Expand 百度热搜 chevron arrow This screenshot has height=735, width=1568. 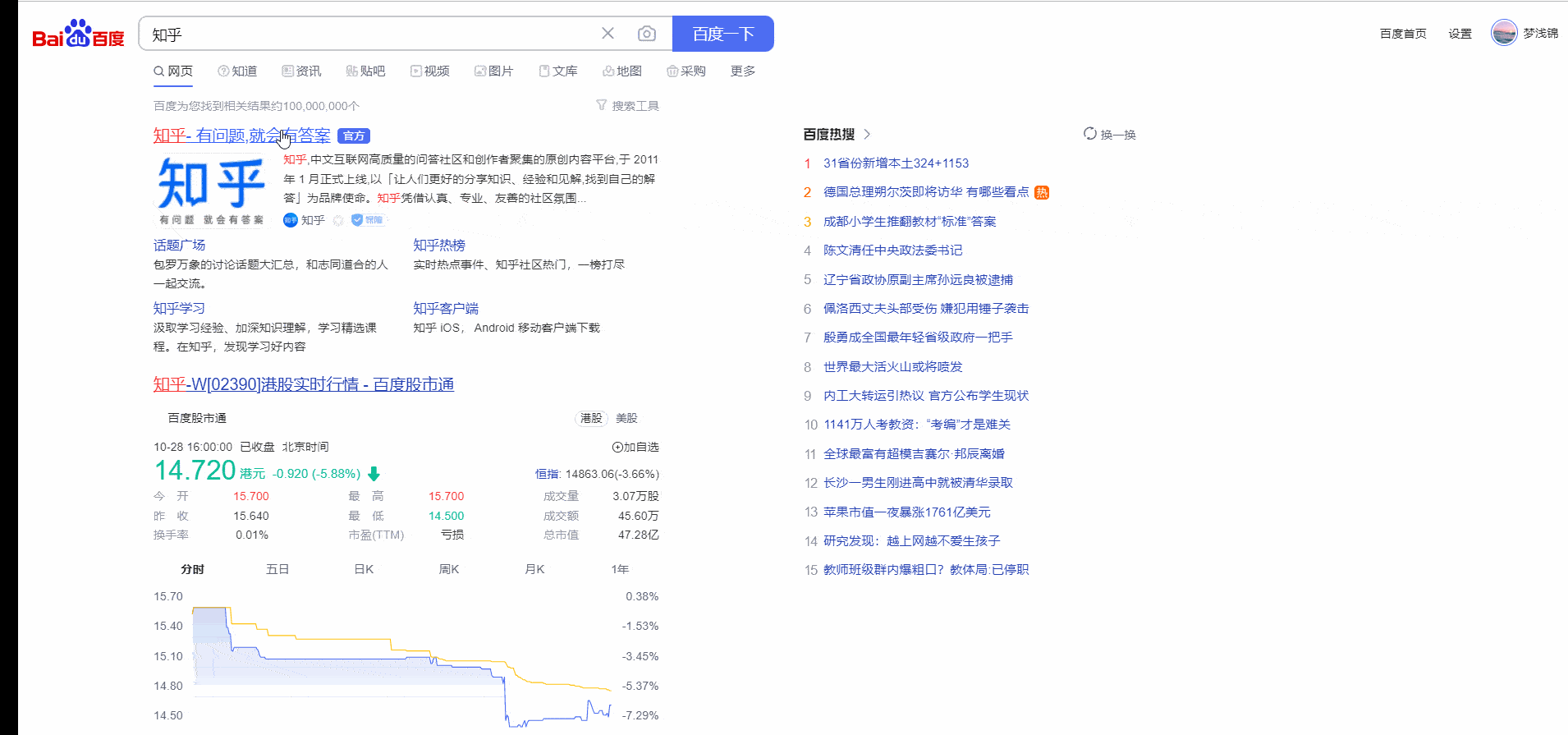867,134
